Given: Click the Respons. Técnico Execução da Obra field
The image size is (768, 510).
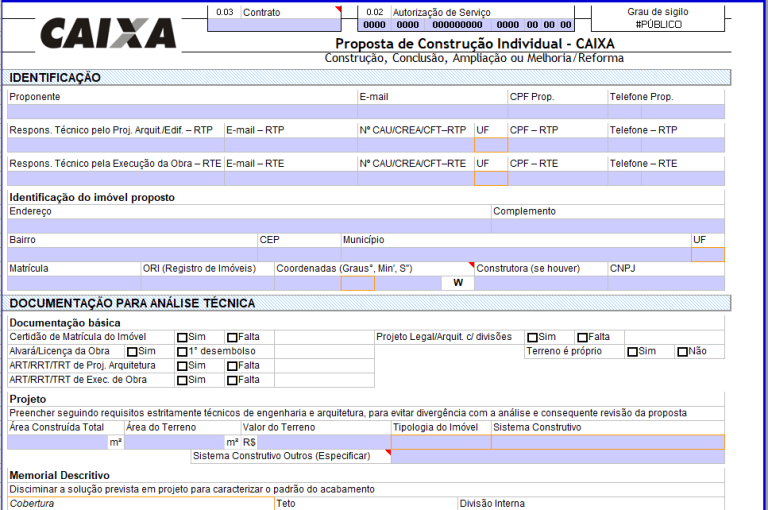Looking at the screenshot, I should click(x=116, y=178).
